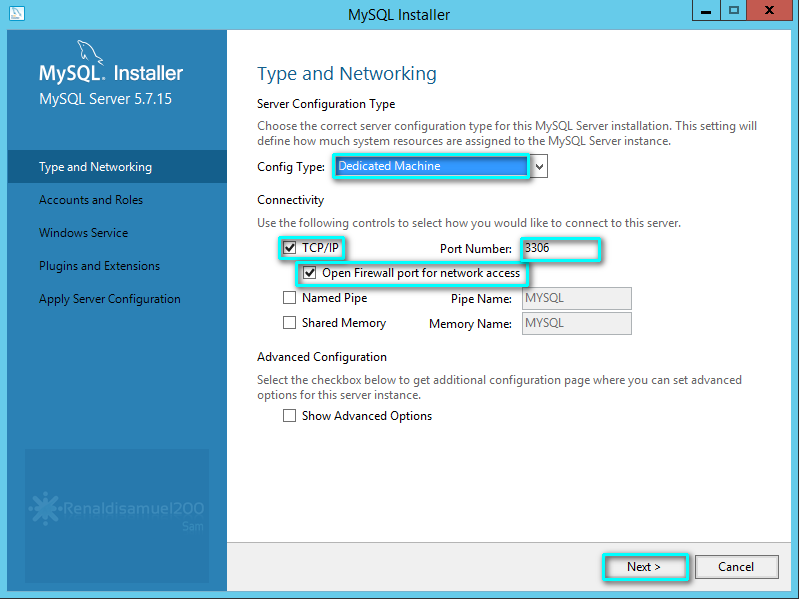Click the Advanced Configuration section label

[x=322, y=357]
